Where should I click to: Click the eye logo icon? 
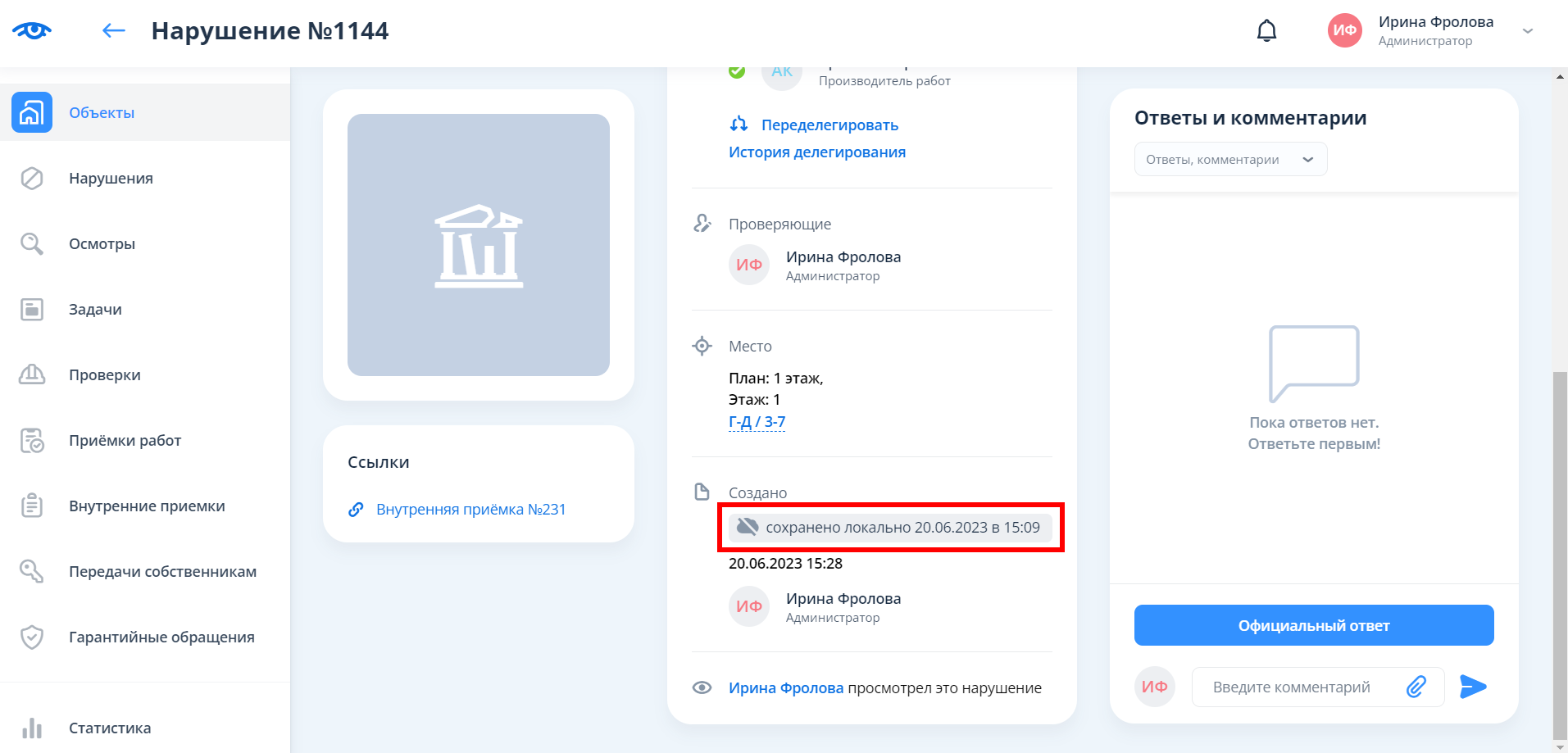pyautogui.click(x=32, y=31)
